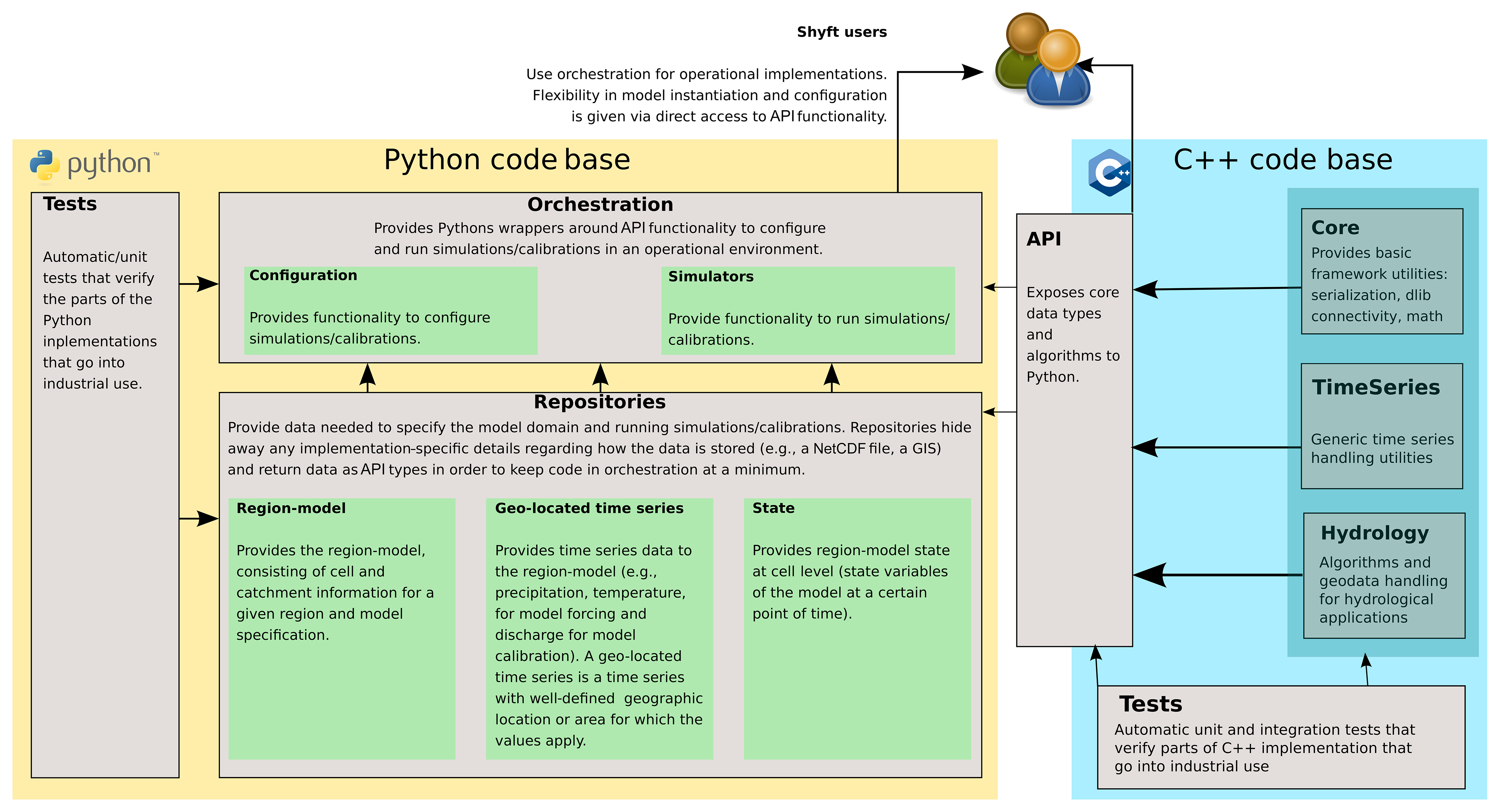The width and height of the screenshot is (1500, 812).
Task: Click the API box title
Action: [x=1043, y=239]
